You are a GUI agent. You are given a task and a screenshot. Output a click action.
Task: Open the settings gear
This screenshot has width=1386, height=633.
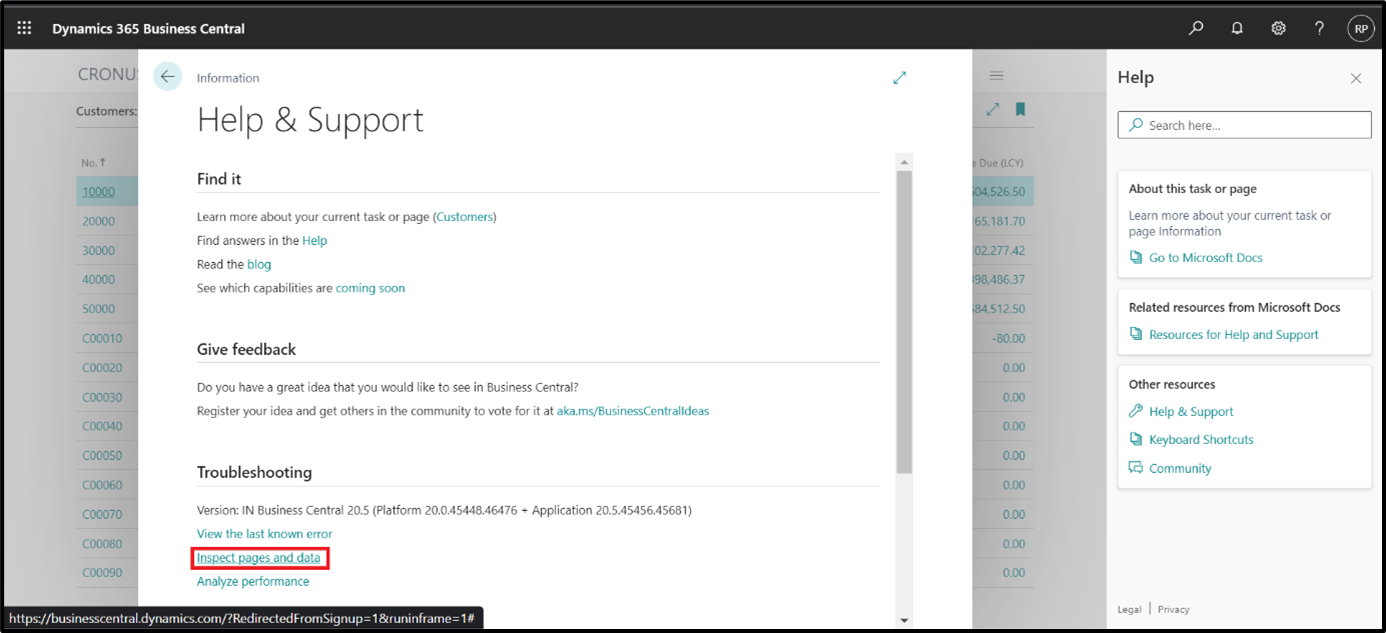tap(1278, 29)
